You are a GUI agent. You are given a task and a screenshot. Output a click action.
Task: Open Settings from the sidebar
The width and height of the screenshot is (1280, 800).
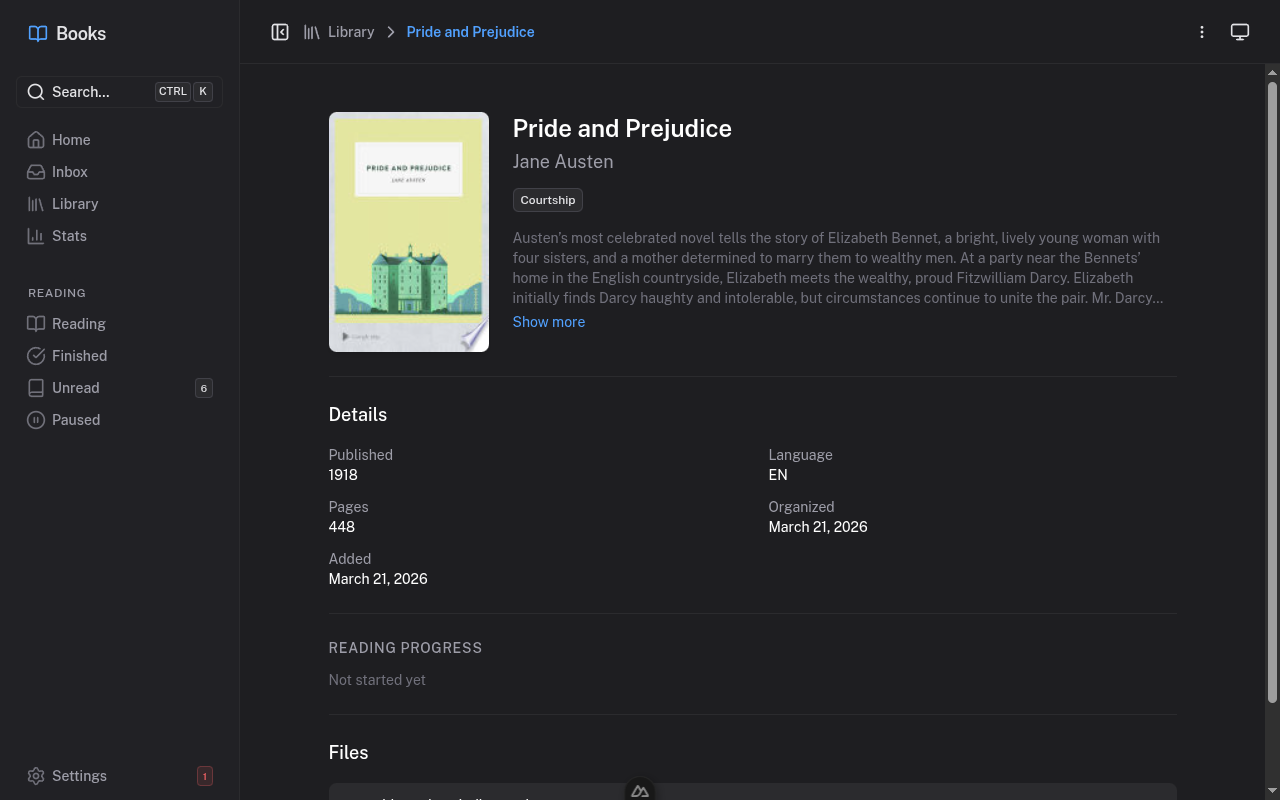click(79, 776)
